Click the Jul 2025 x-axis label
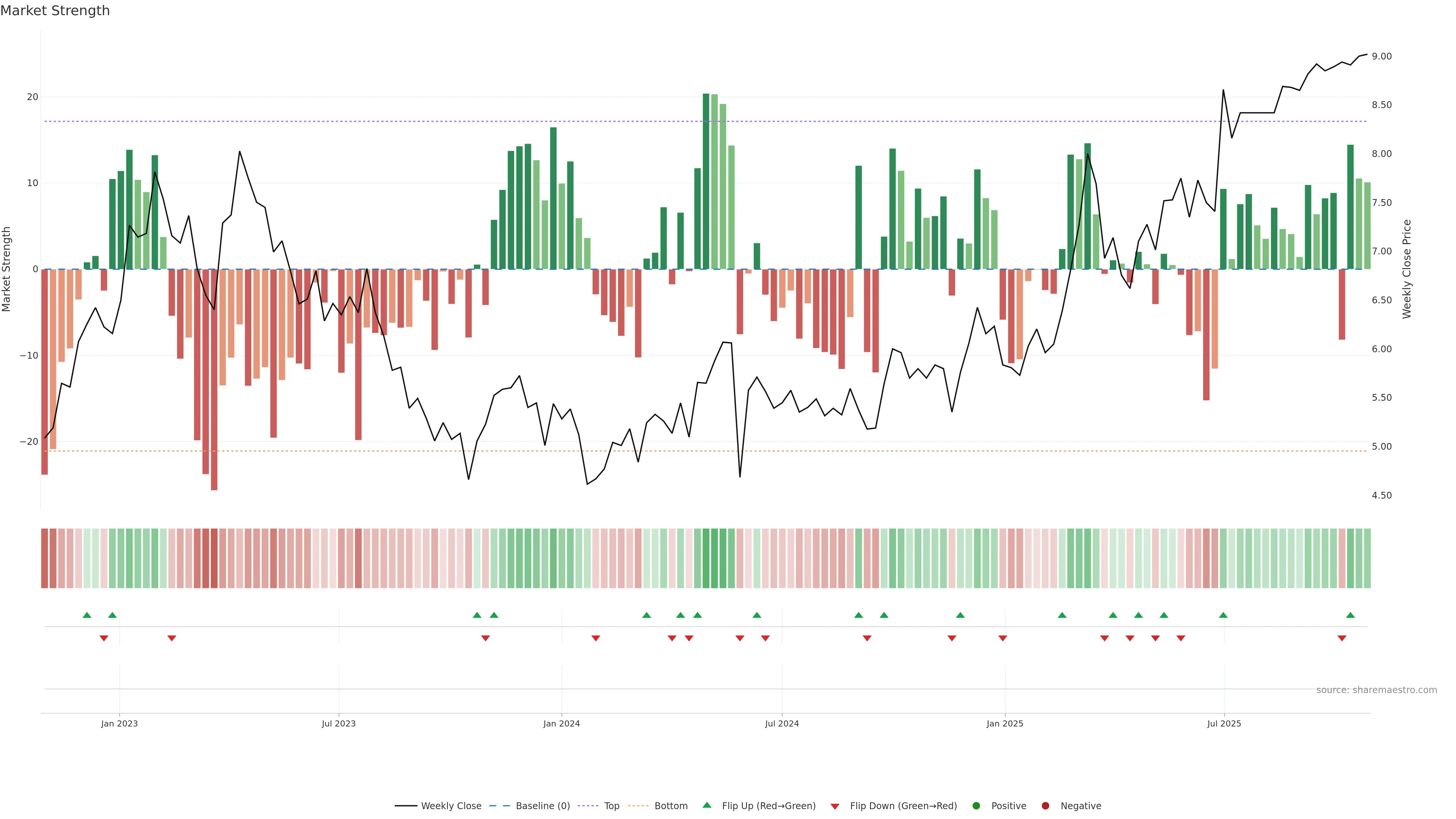The image size is (1456, 819). (1224, 723)
